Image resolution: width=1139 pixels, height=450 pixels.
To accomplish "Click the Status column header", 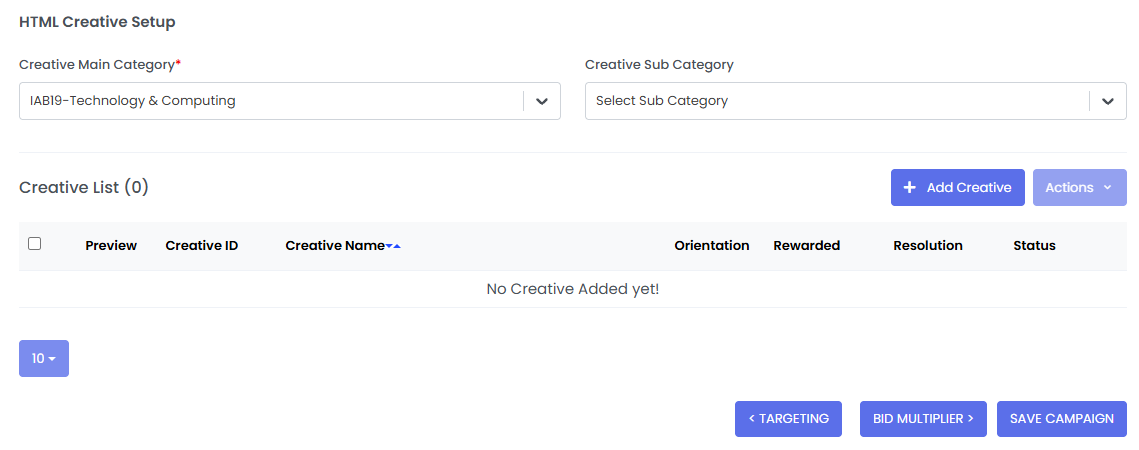I will pos(1034,246).
